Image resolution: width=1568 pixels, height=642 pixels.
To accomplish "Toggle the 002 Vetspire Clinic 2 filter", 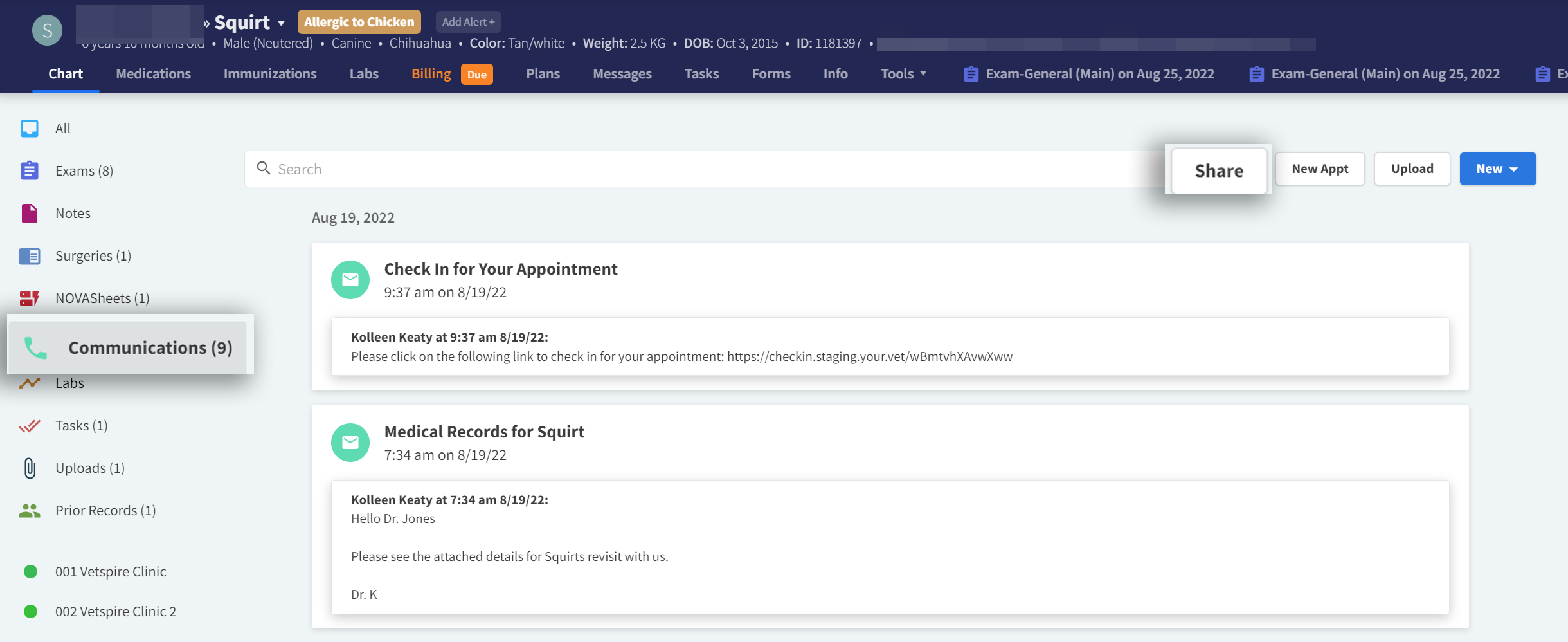I will click(30, 611).
